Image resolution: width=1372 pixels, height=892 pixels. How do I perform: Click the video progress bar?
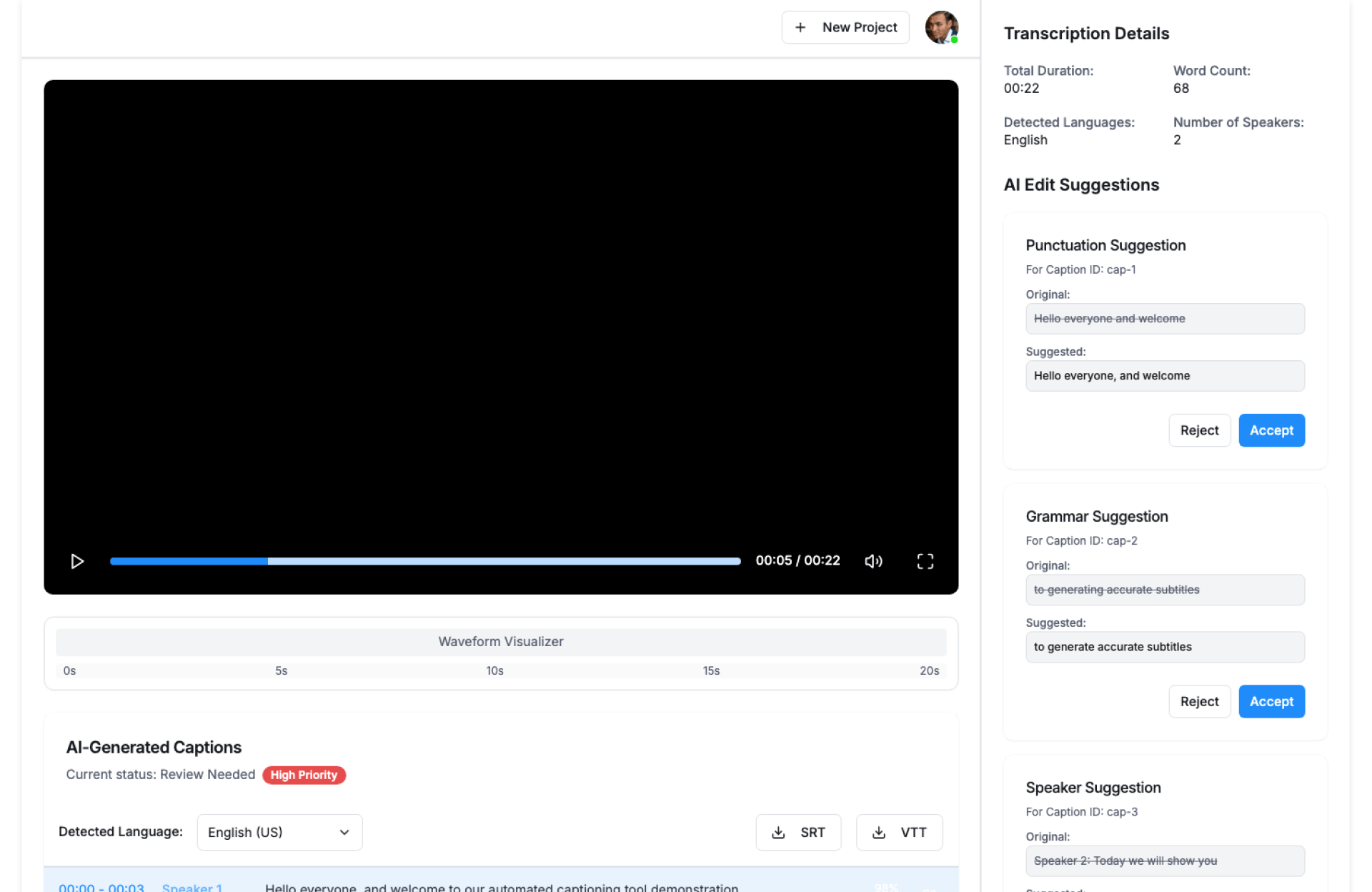pos(424,561)
